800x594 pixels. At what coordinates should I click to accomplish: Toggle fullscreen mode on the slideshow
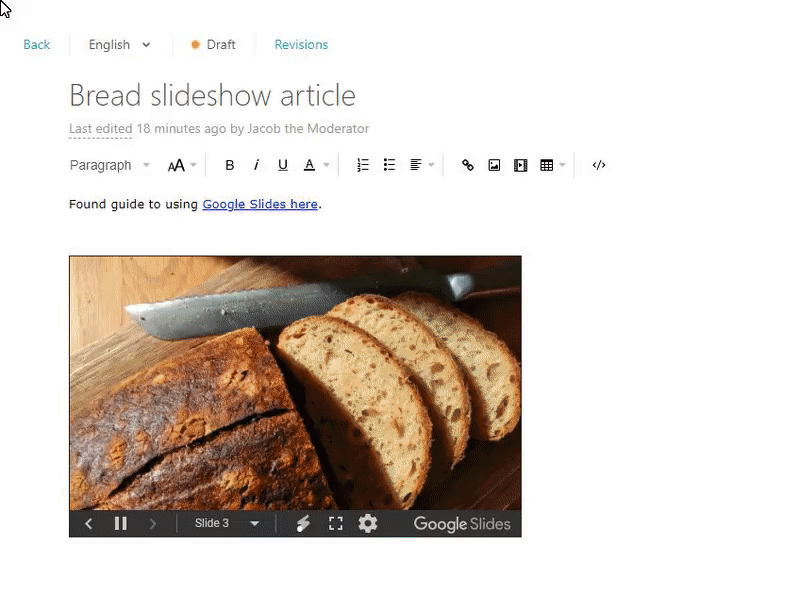click(x=336, y=524)
